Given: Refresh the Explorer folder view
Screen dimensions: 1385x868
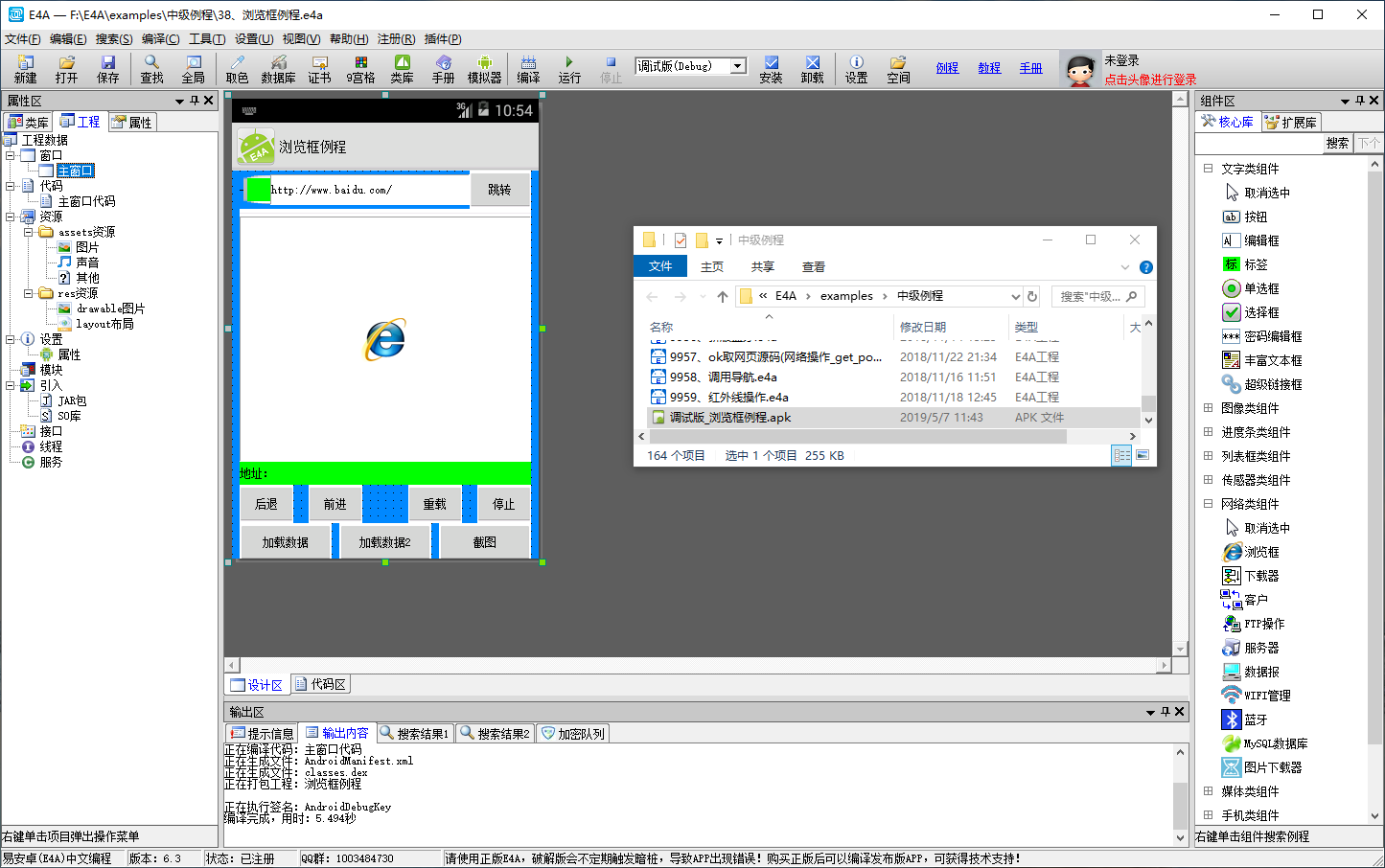Looking at the screenshot, I should [x=1032, y=296].
